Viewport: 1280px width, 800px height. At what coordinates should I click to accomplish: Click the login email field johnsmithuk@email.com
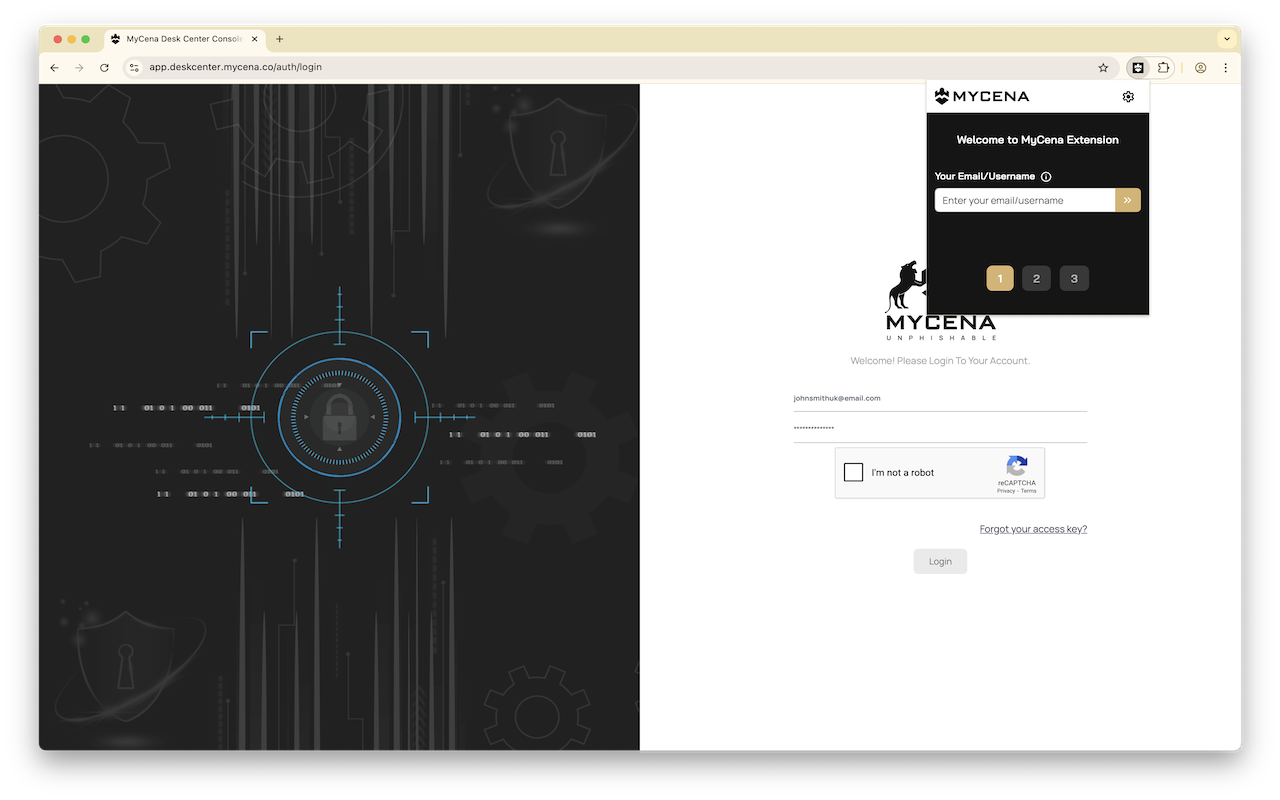click(x=940, y=398)
